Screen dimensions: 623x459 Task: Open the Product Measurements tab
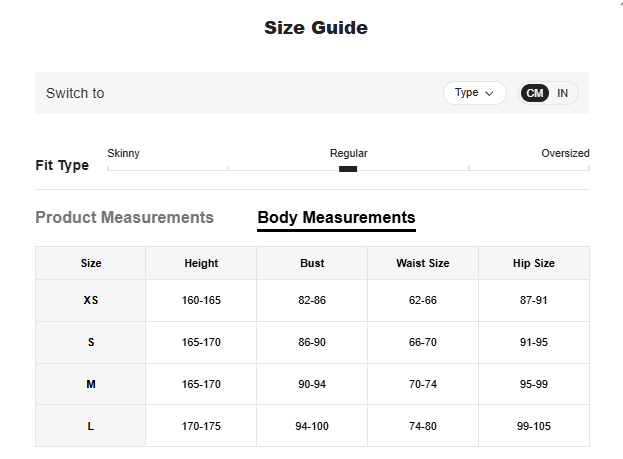124,217
